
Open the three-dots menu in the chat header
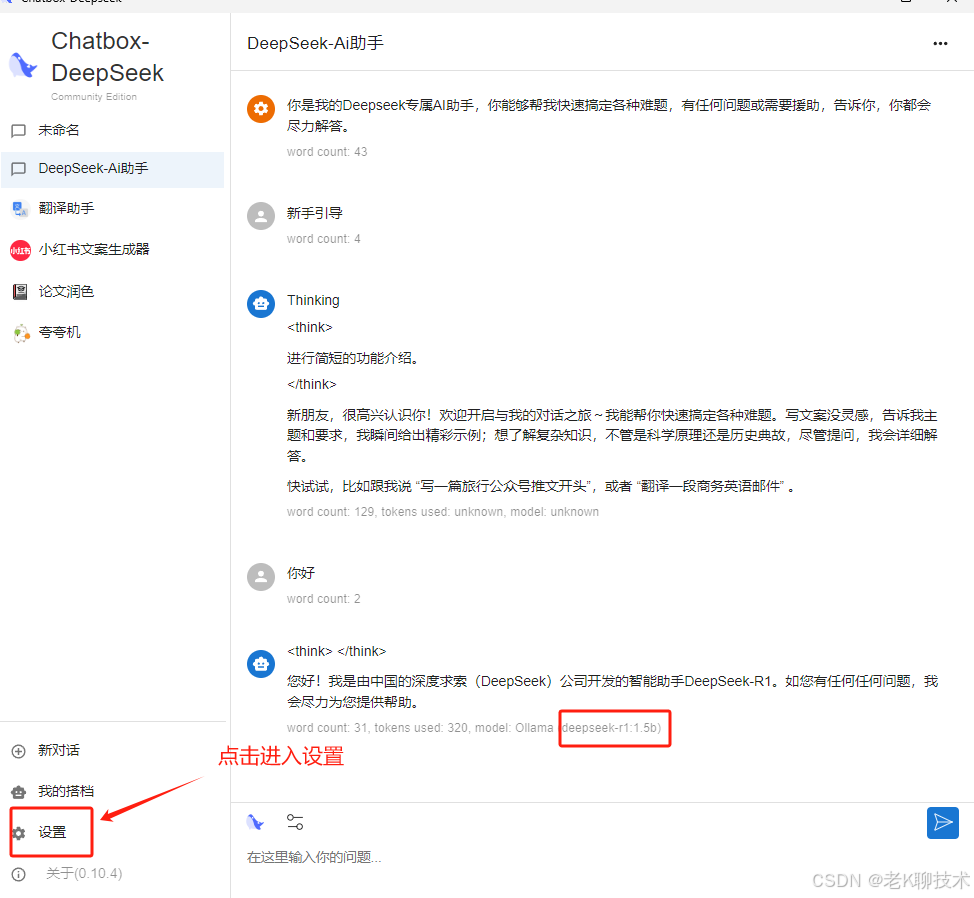(940, 43)
